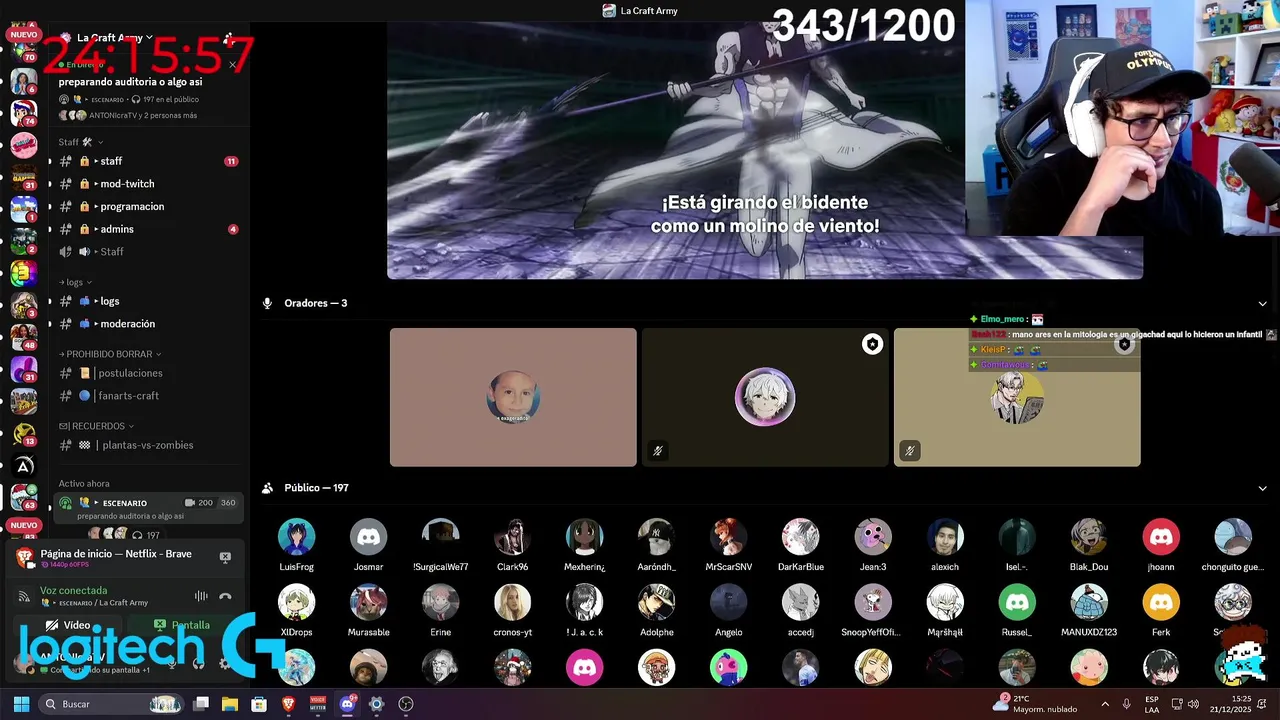Mute microphone in user panel
Screen dimensions: 1280x720
[x=172, y=662]
